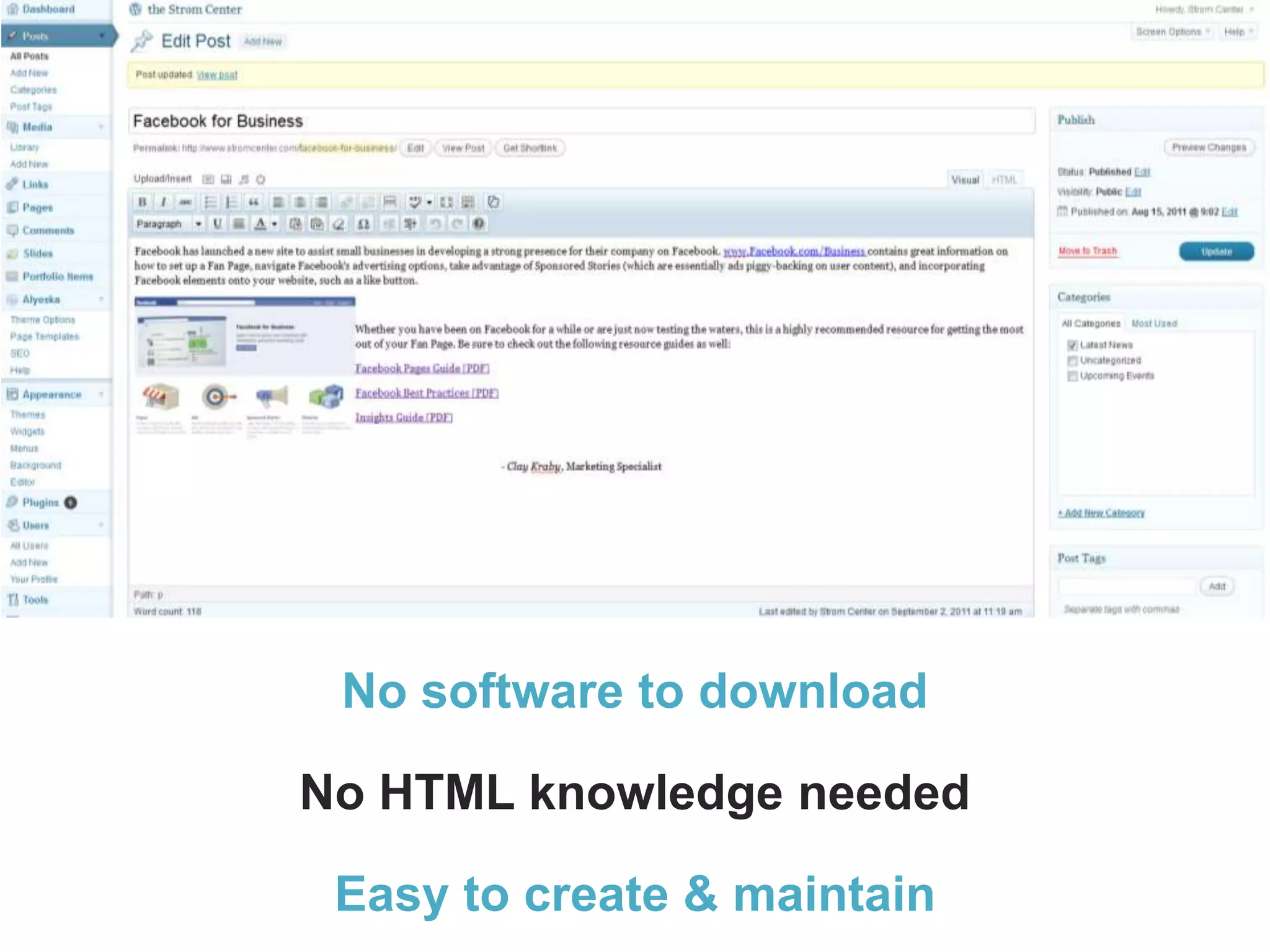The image size is (1270, 952).
Task: Choose text color with the A button
Action: (x=260, y=224)
